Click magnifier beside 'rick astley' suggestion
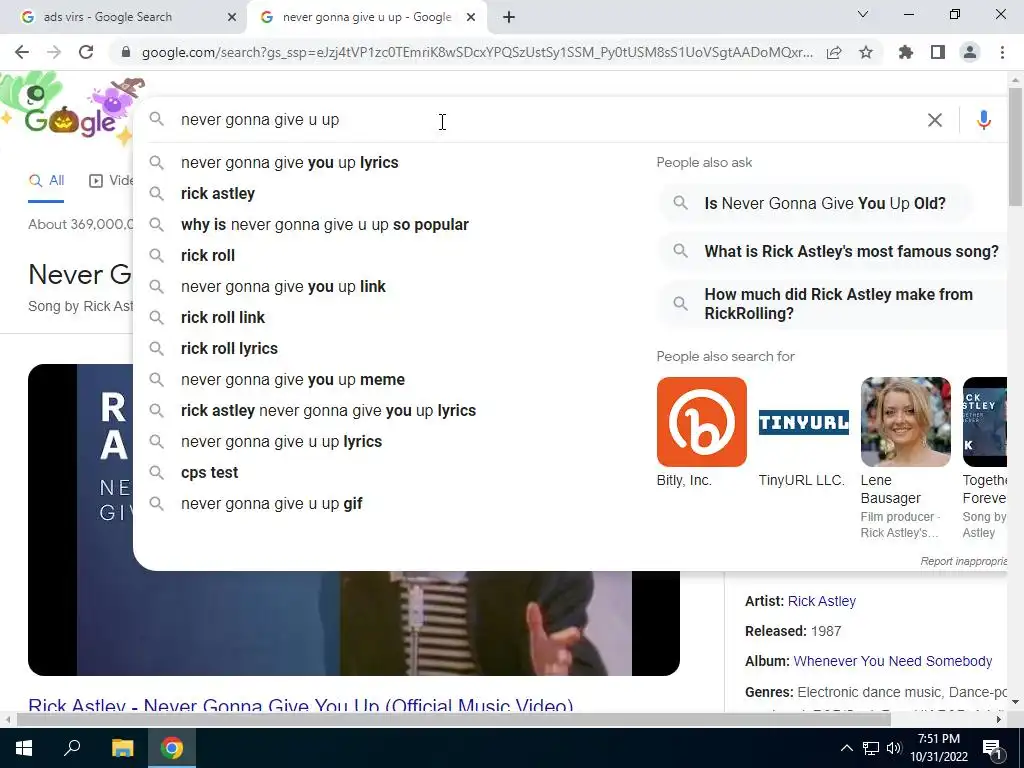The image size is (1024, 768). [x=156, y=193]
